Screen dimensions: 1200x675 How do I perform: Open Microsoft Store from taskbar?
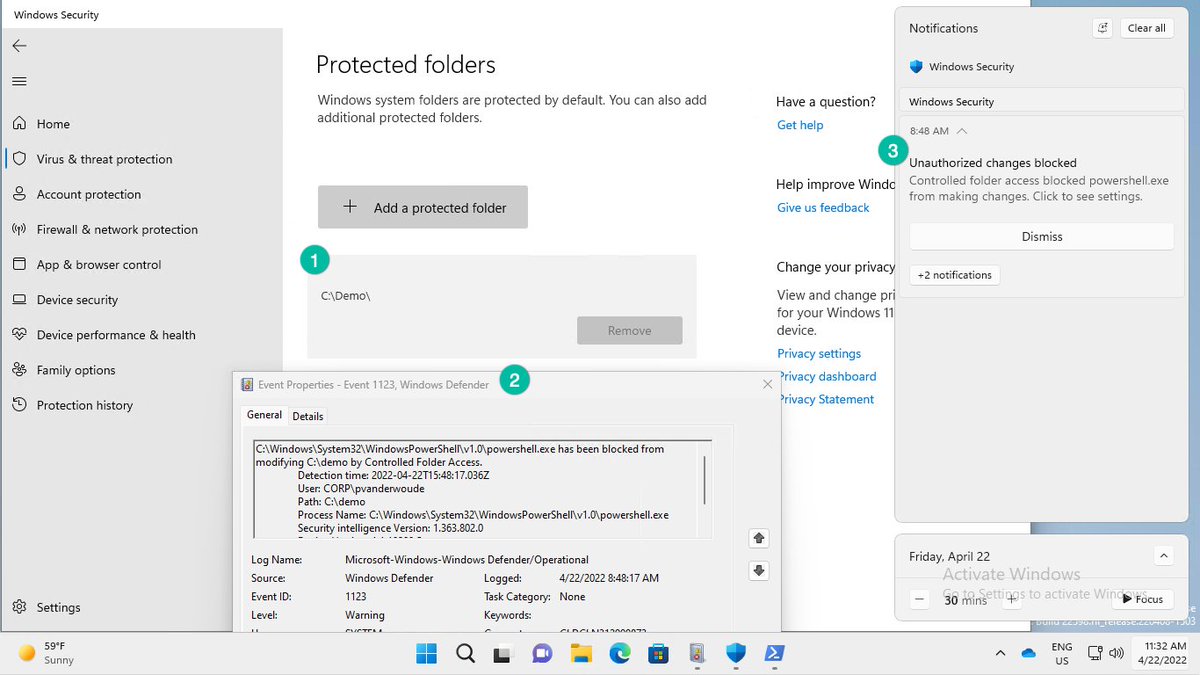[658, 653]
